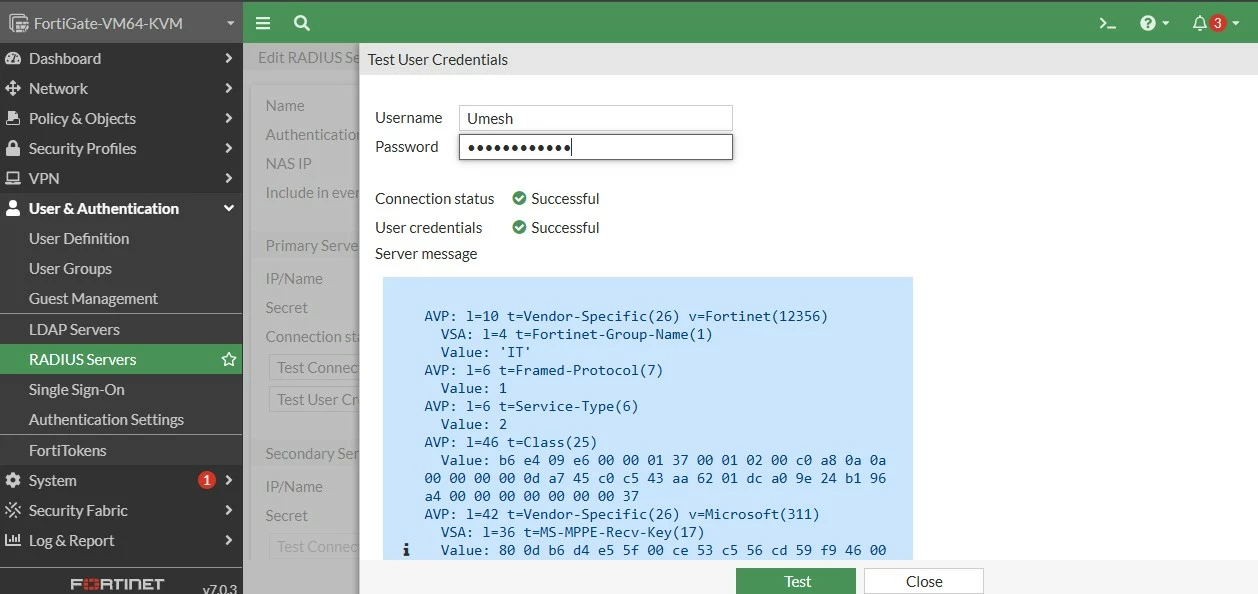Click the Connection status green check icon

519,198
